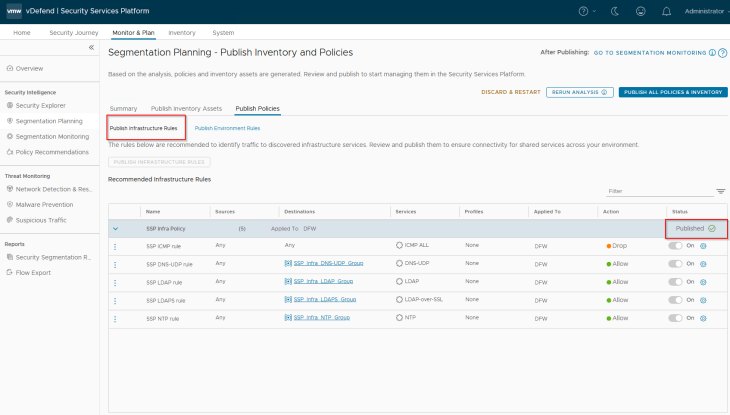Click help icon next to Go To Segmentation Monitoring
The image size is (730, 415).
point(711,52)
